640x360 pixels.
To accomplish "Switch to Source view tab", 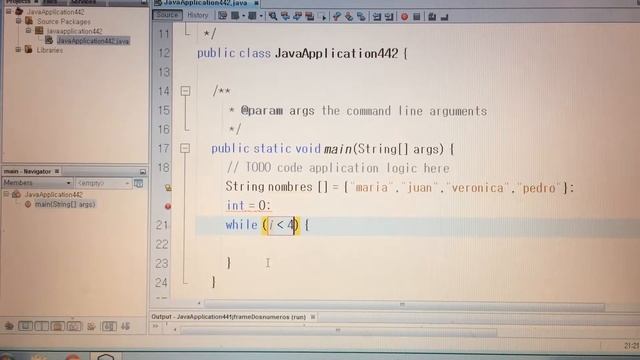I will [x=167, y=15].
